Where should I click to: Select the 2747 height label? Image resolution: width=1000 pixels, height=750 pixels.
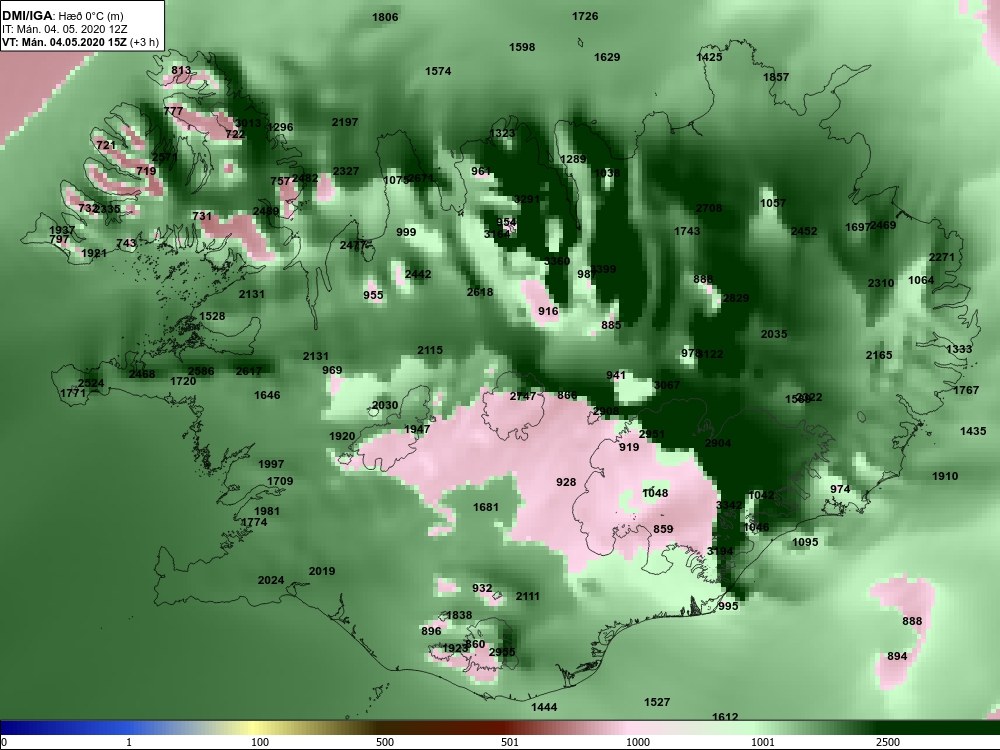pos(523,396)
